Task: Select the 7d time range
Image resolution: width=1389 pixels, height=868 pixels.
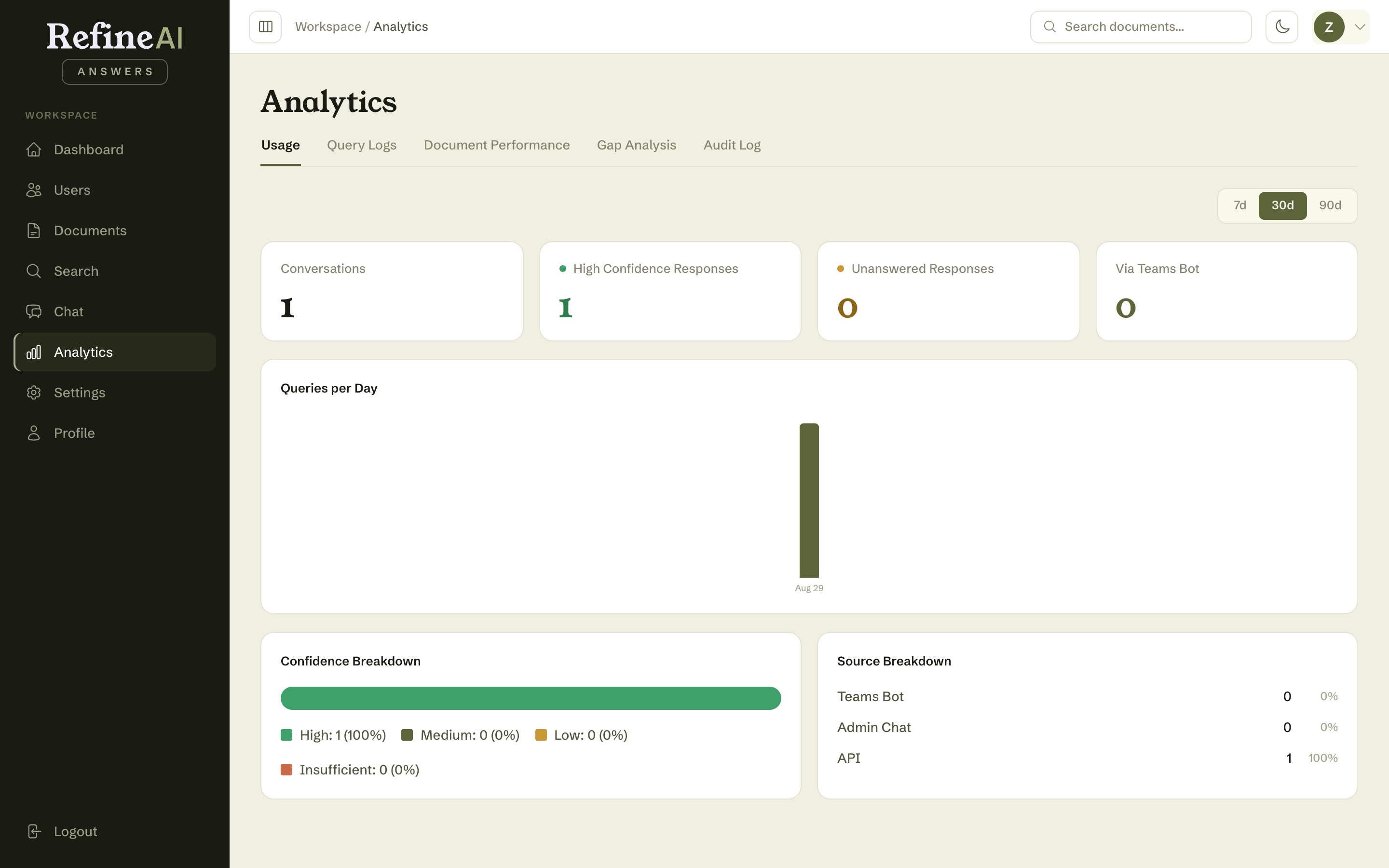Action: pos(1240,205)
